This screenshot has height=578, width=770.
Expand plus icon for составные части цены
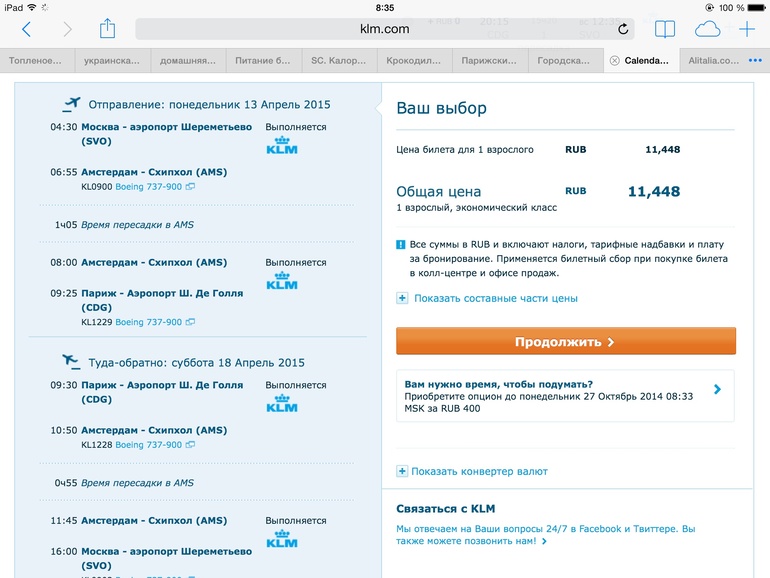pyautogui.click(x=402, y=298)
